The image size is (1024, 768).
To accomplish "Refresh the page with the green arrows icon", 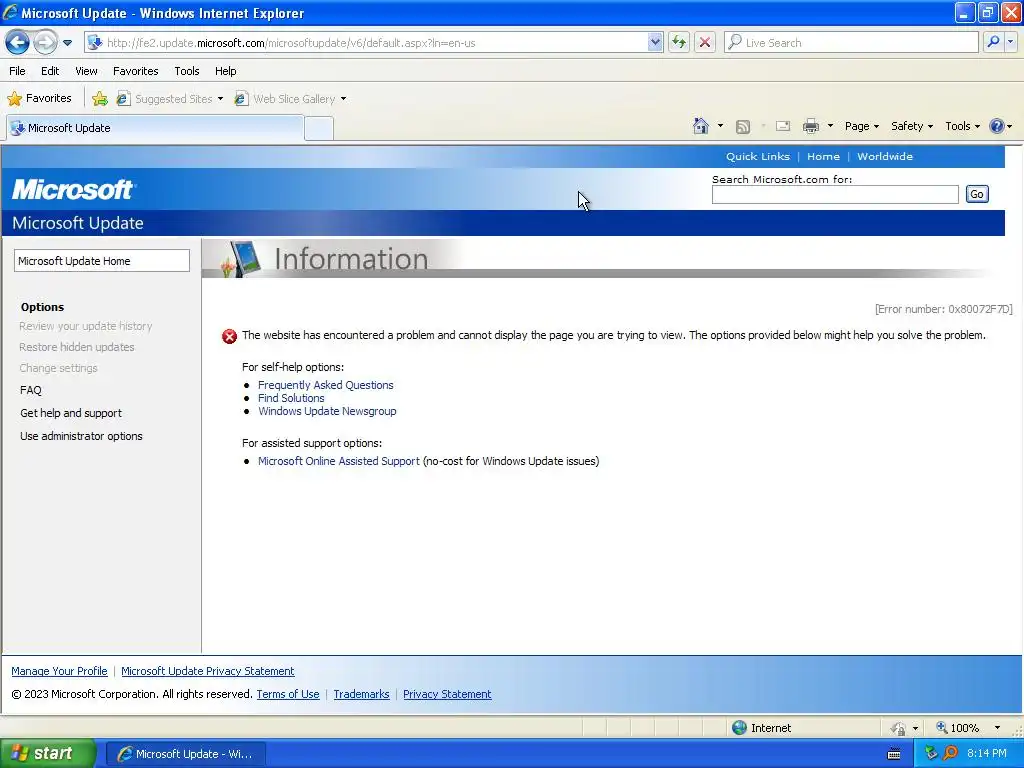I will point(679,43).
